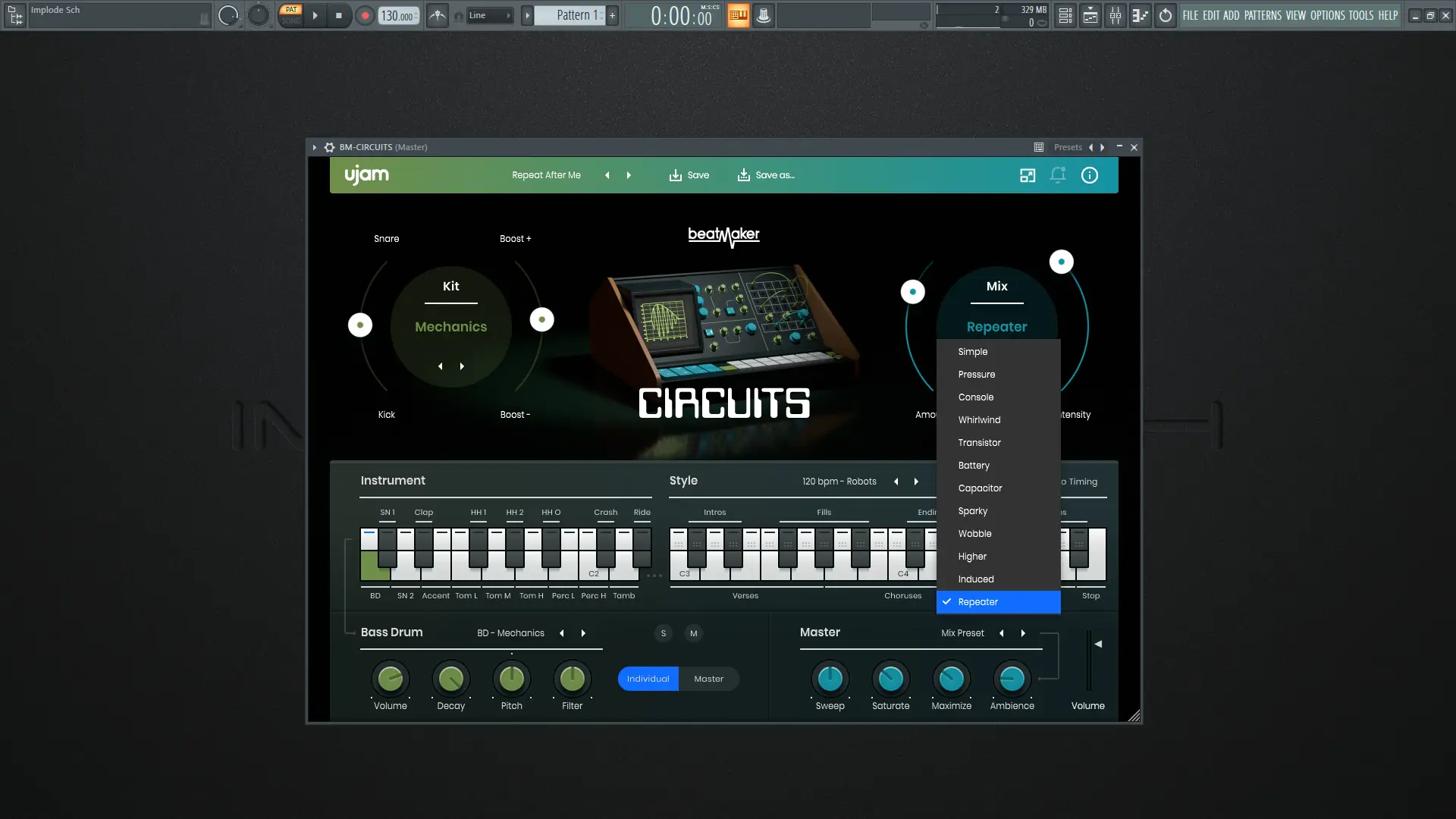The height and width of the screenshot is (819, 1456).
Task: Select next Kit with right arrow
Action: (x=462, y=366)
